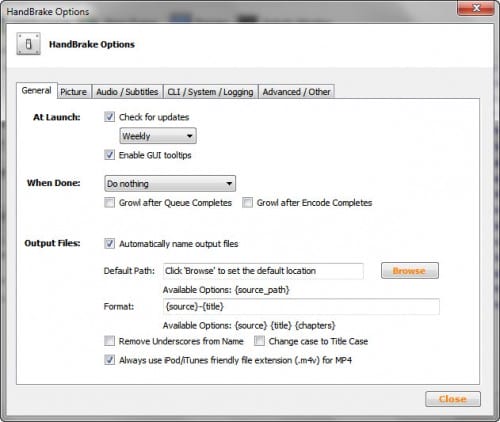Open the When Done dropdown
This screenshot has width=500, height=422.
170,184
